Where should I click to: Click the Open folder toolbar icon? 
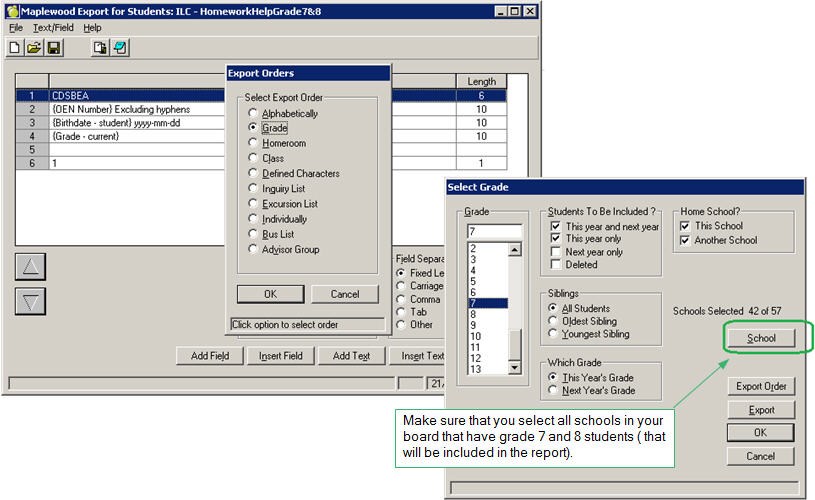tap(34, 47)
